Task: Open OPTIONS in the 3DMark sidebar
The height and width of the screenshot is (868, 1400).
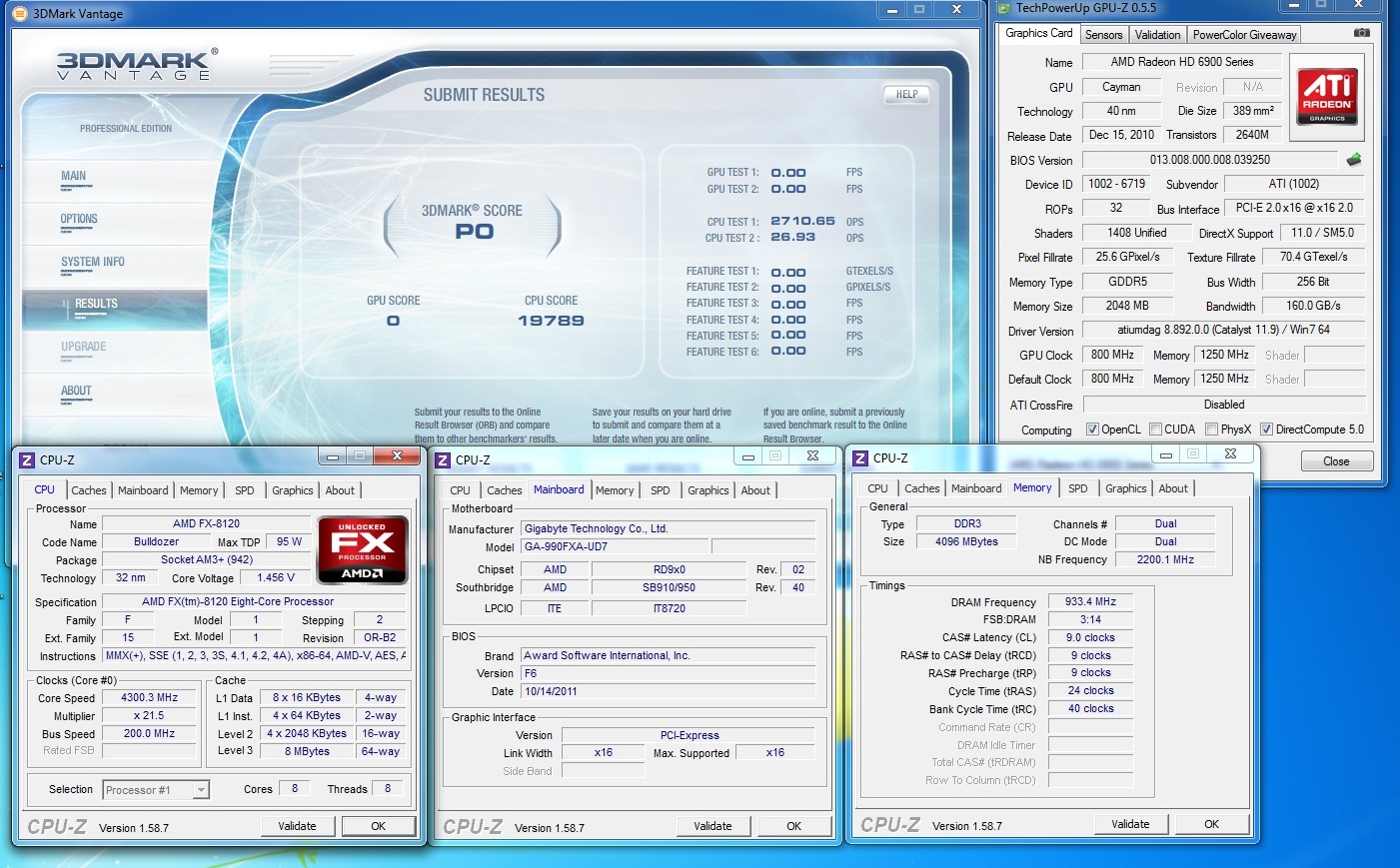Action: (x=79, y=219)
